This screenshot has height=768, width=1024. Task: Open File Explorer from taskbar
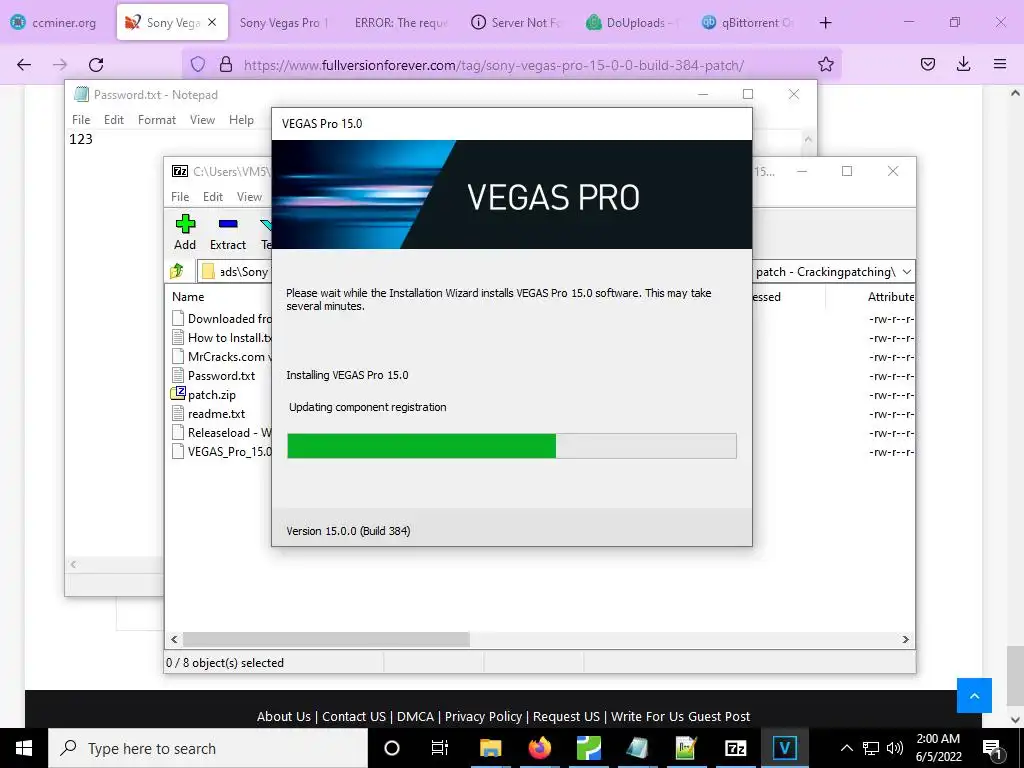[490, 748]
